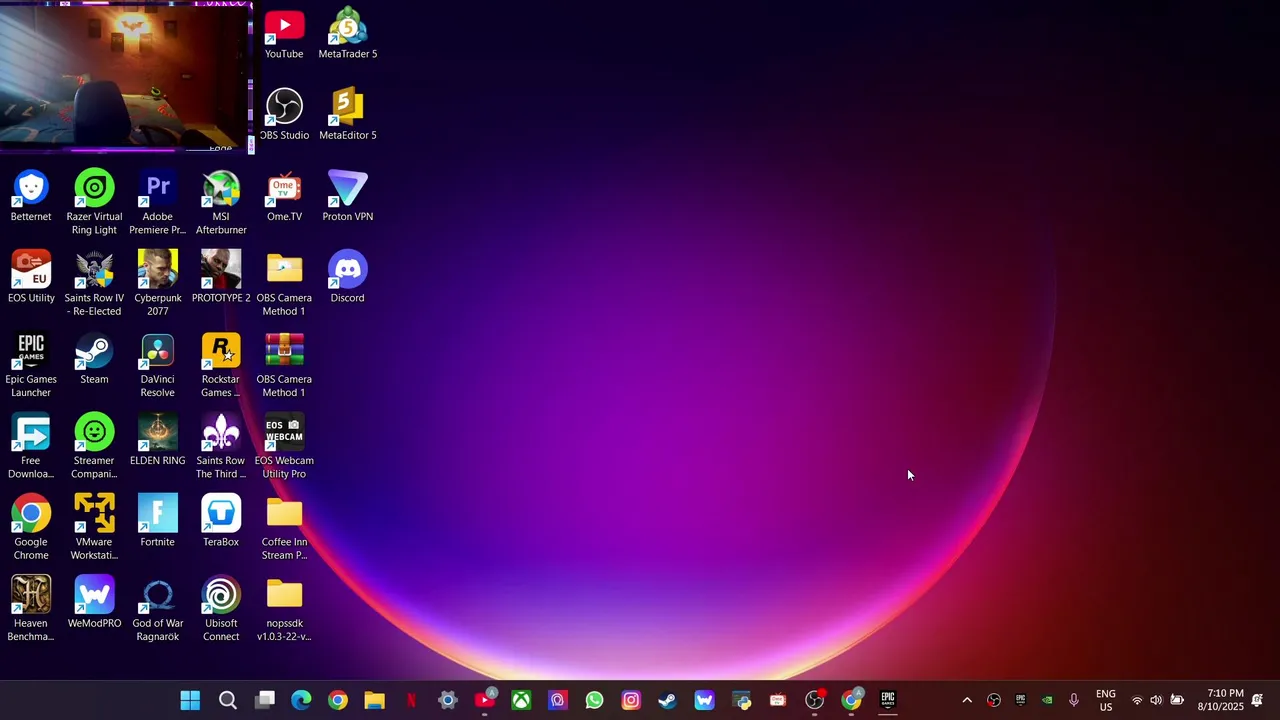Open WhatsApp from the taskbar
This screenshot has width=1280, height=720.
click(594, 700)
